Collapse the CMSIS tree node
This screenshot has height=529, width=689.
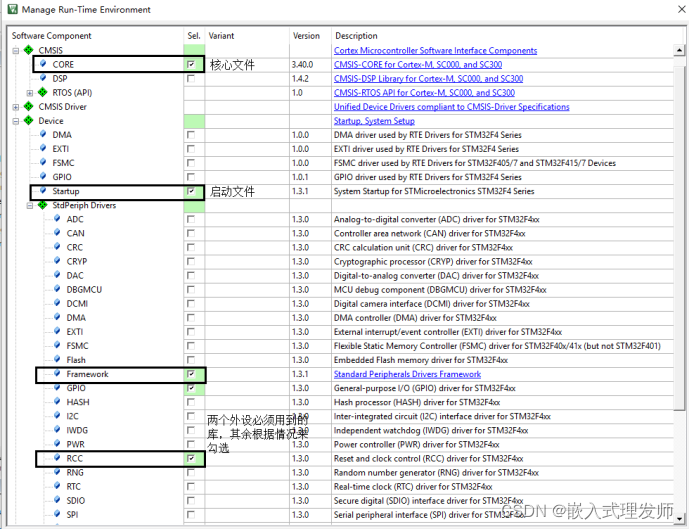pos(16,51)
